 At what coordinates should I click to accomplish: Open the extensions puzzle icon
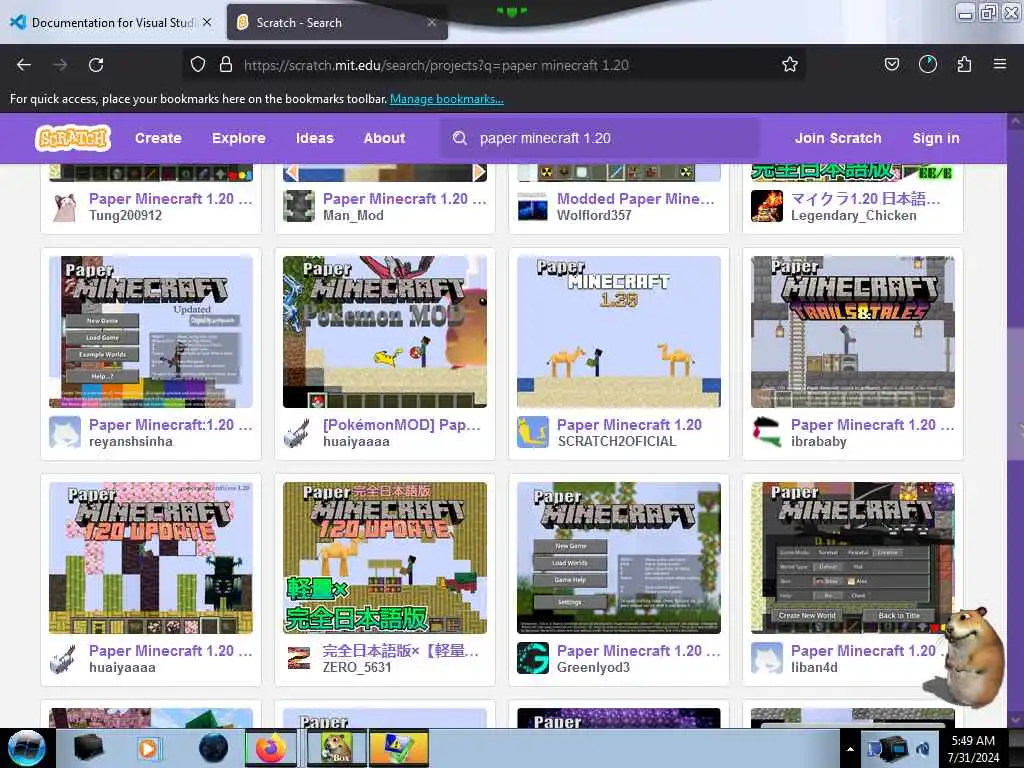tap(964, 64)
